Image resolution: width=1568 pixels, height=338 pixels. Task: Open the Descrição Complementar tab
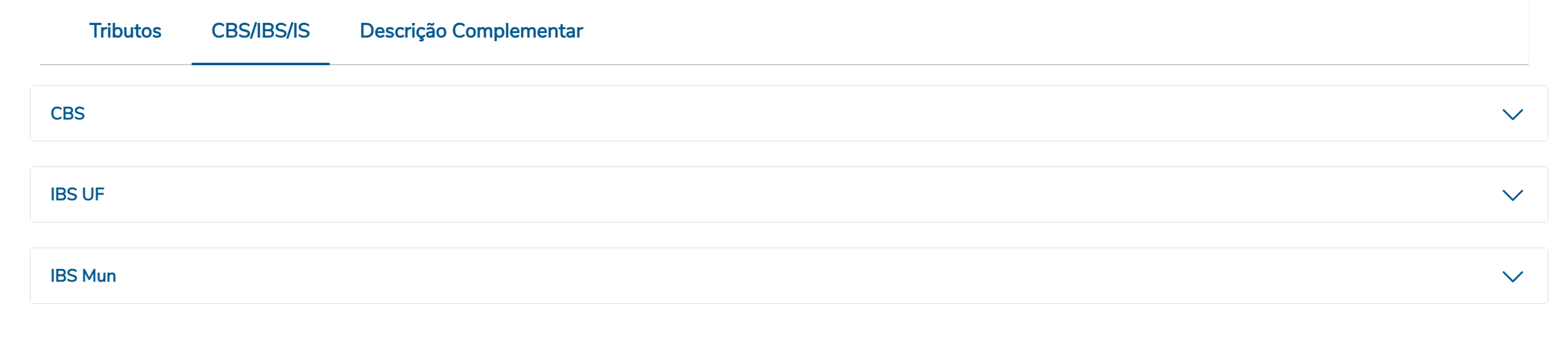coord(471,31)
